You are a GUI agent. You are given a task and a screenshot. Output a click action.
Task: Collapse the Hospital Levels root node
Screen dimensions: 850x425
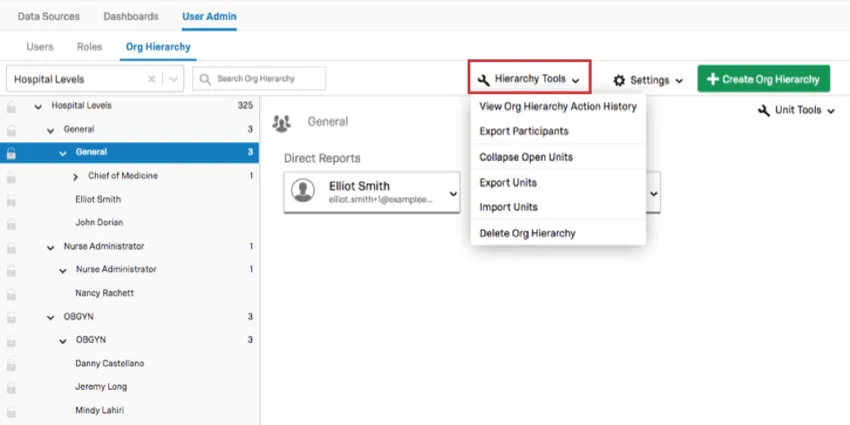tap(38, 106)
